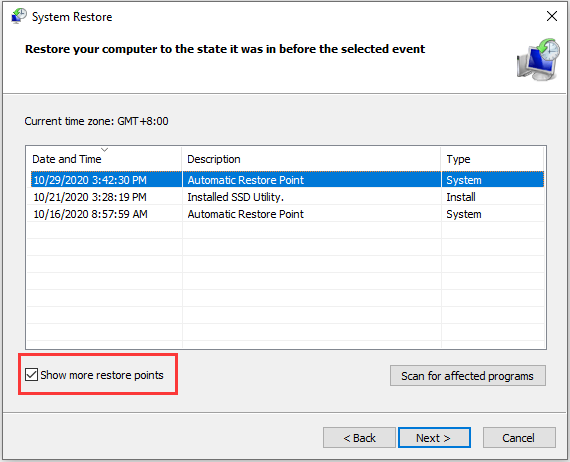This screenshot has height=462, width=570.
Task: Choose the Installed SSD Utility. entry
Action: tap(236, 197)
